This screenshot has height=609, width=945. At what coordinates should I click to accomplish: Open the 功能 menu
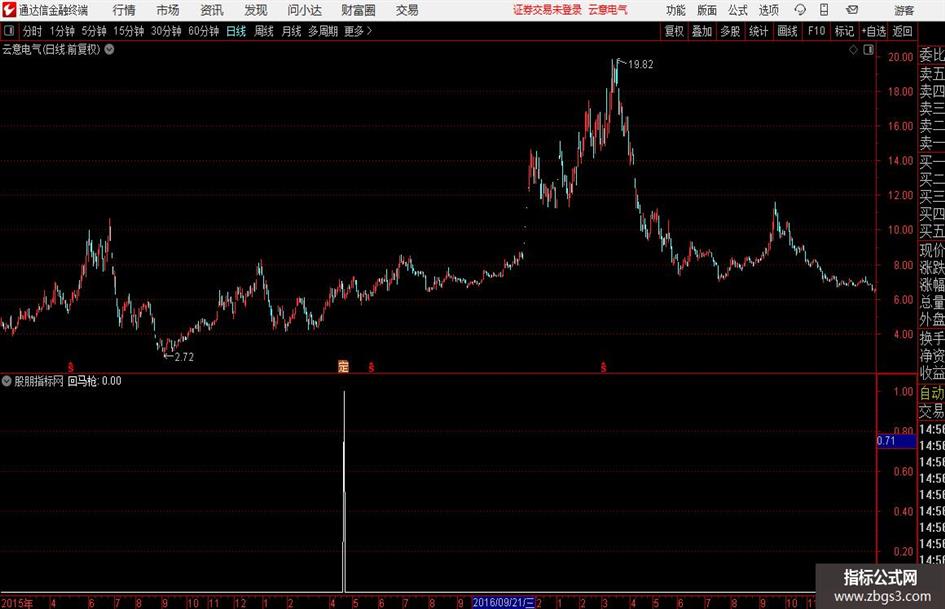[x=676, y=10]
